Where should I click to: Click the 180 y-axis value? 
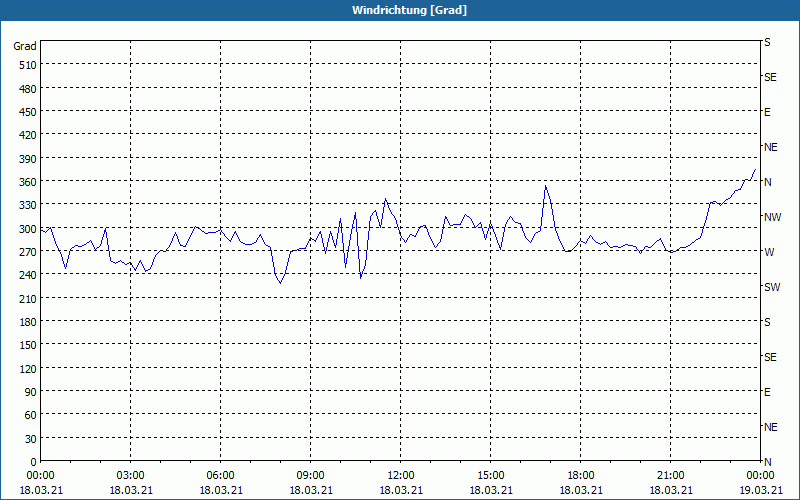click(29, 322)
